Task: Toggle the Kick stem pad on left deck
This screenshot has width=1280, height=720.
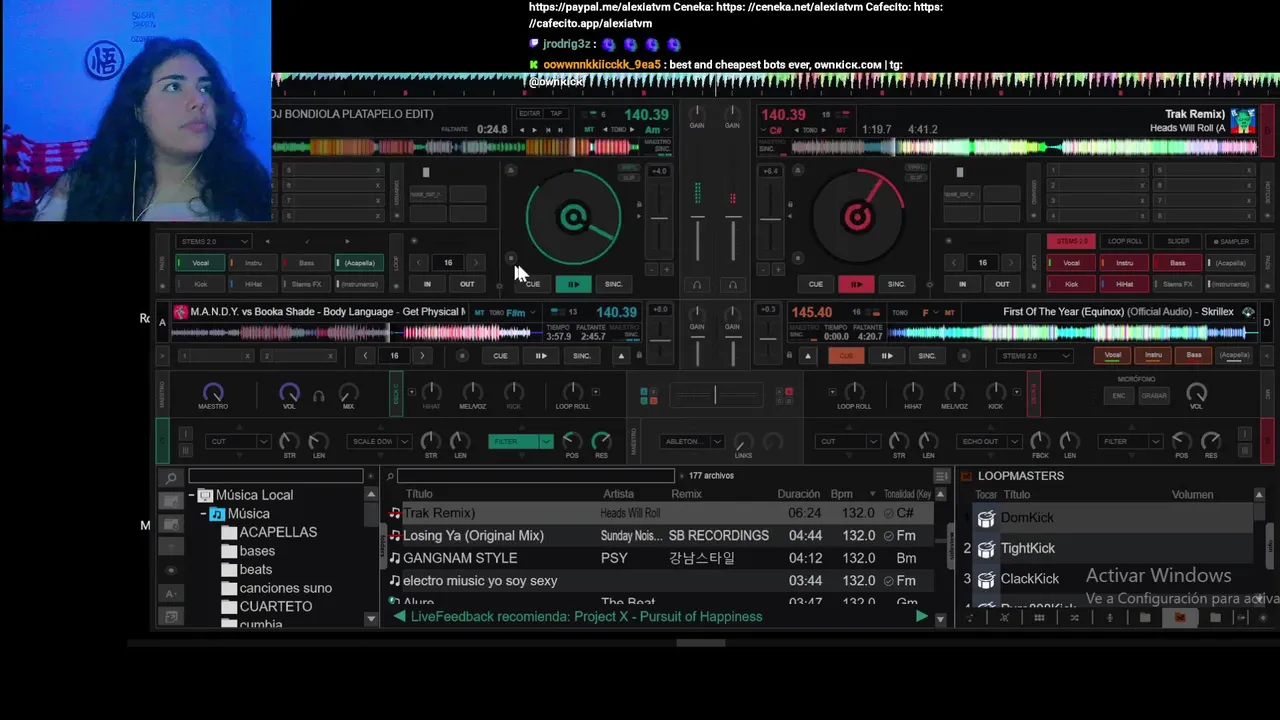Action: pos(200,284)
